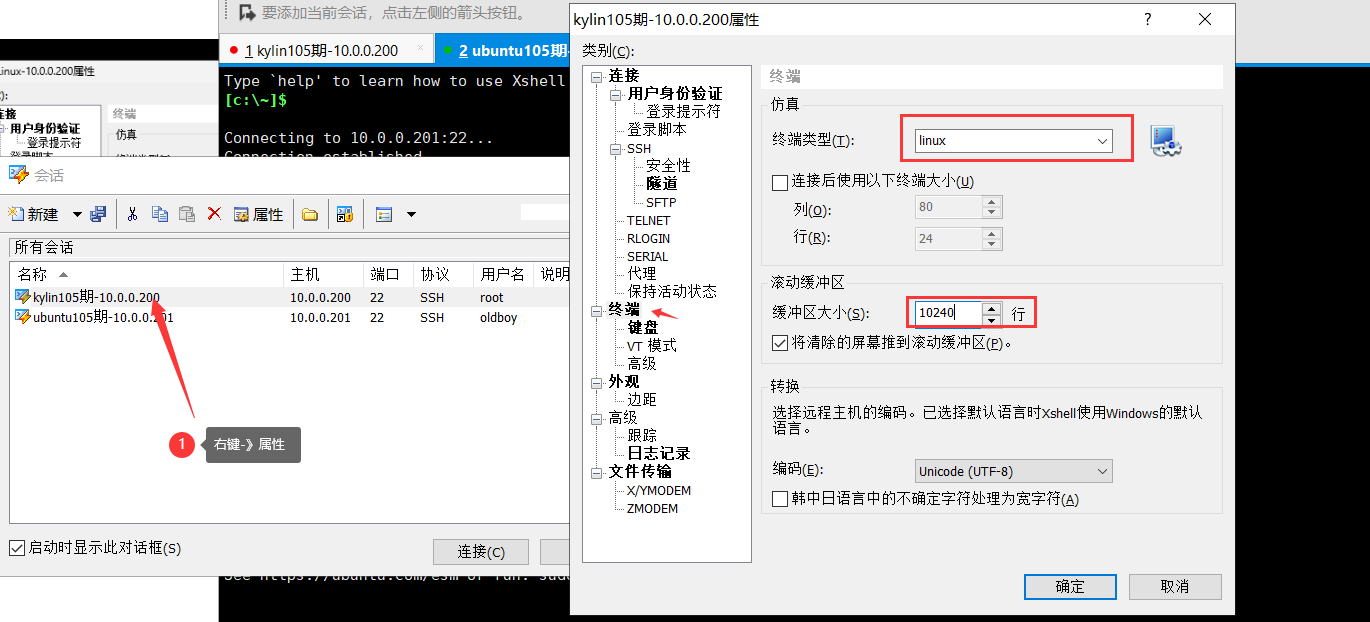
Task: Select 隧道 under SSH
Action: [x=661, y=184]
